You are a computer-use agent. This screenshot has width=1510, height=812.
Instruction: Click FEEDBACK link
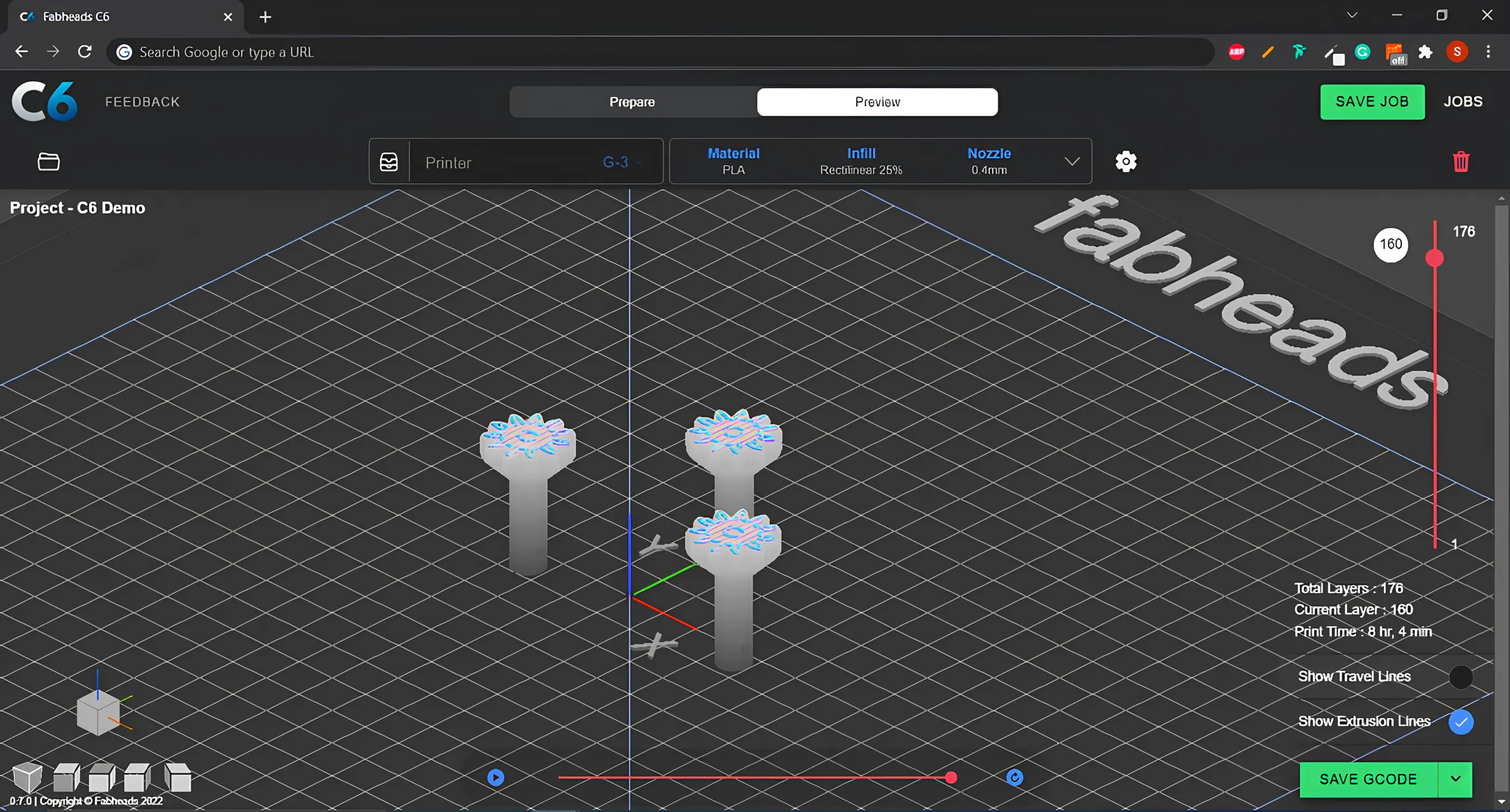pos(142,102)
